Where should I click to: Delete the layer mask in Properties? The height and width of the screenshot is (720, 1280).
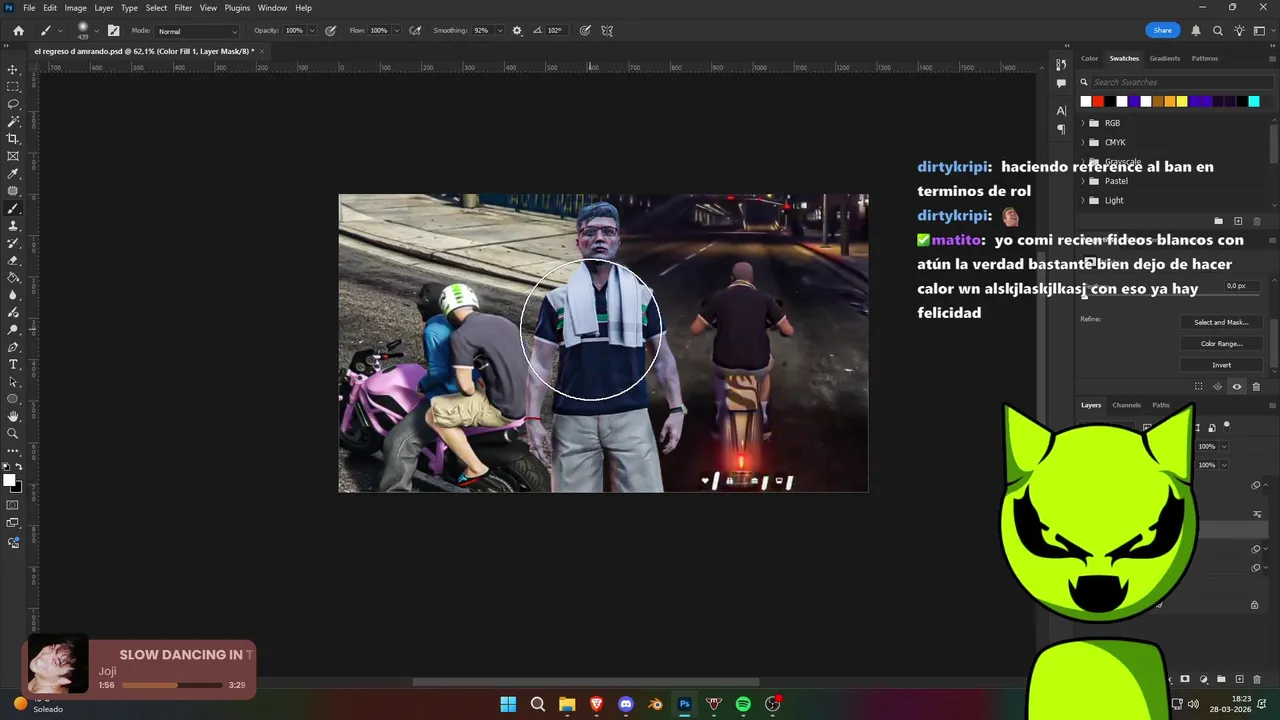(1256, 387)
